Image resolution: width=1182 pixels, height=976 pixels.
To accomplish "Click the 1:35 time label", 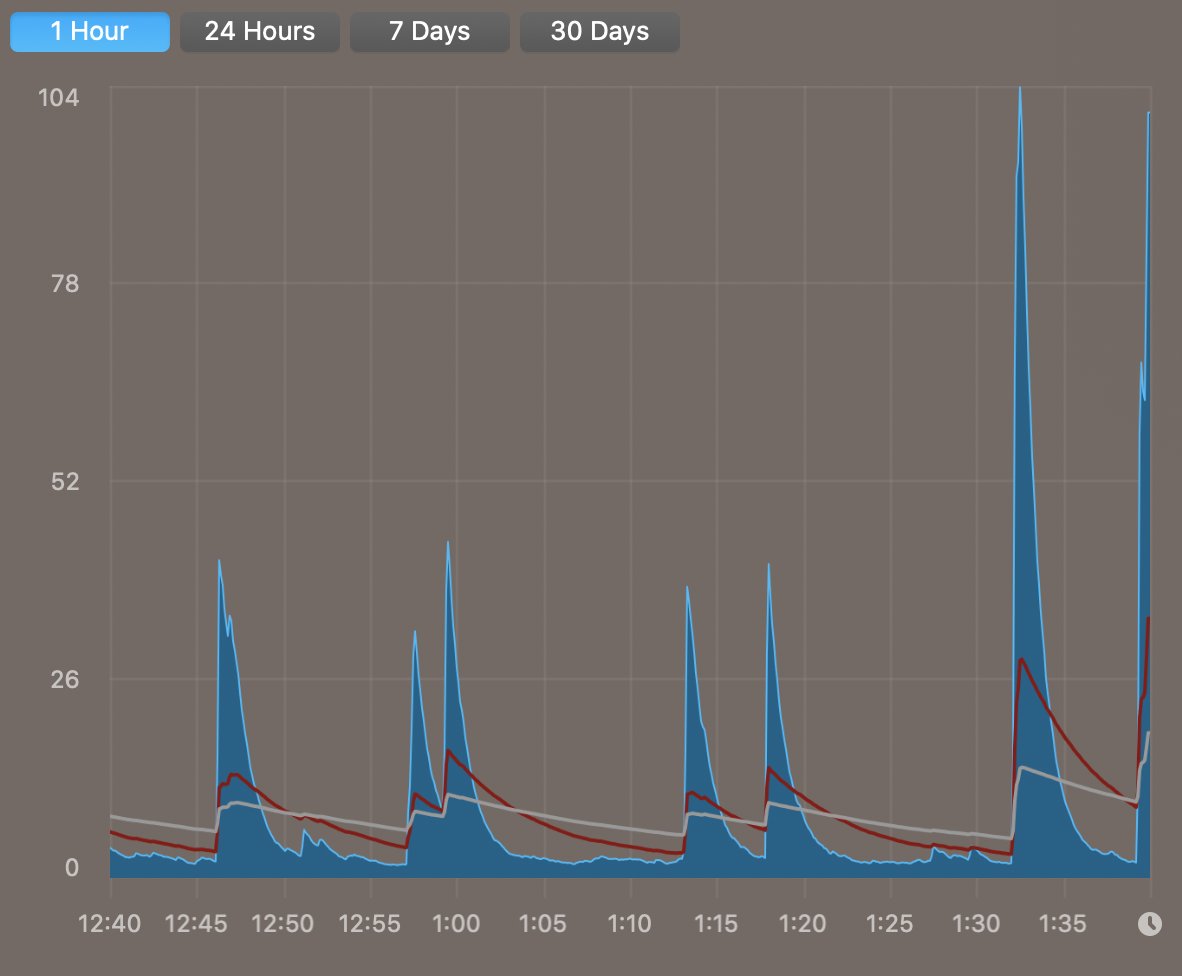I will coord(1063,923).
